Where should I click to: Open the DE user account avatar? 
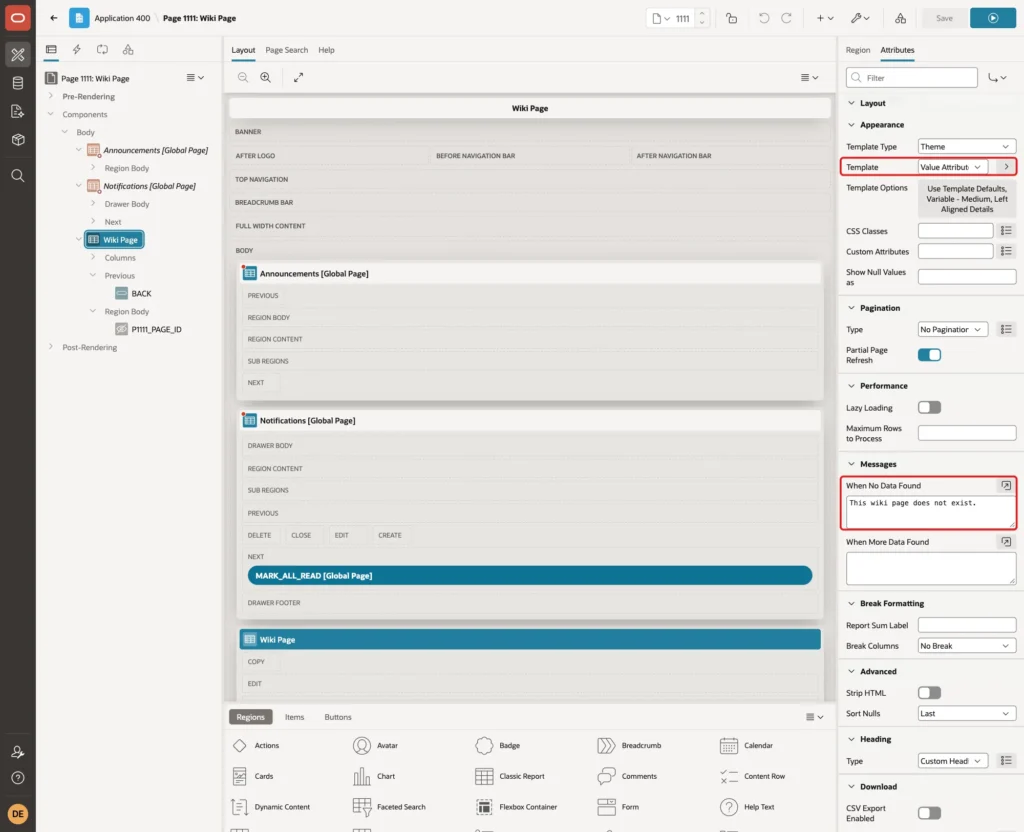(18, 814)
